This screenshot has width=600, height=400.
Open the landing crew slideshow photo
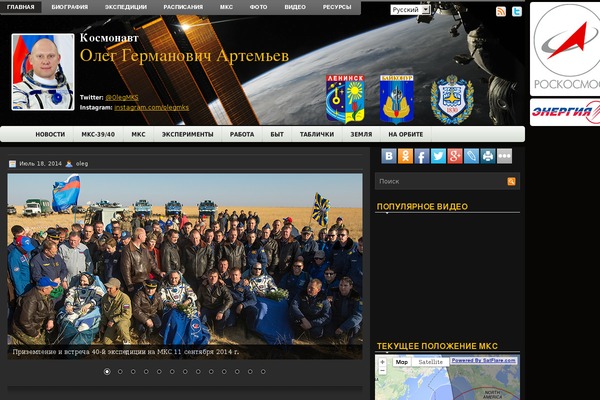[x=185, y=266]
